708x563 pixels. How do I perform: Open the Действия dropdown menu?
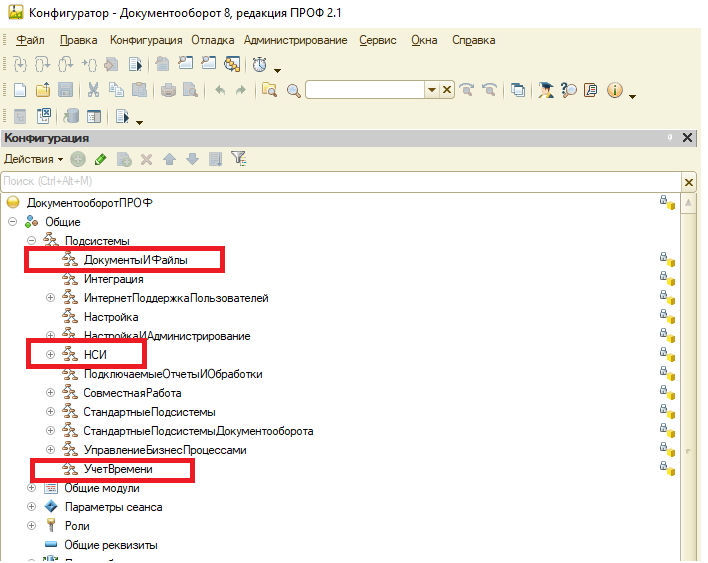point(33,159)
